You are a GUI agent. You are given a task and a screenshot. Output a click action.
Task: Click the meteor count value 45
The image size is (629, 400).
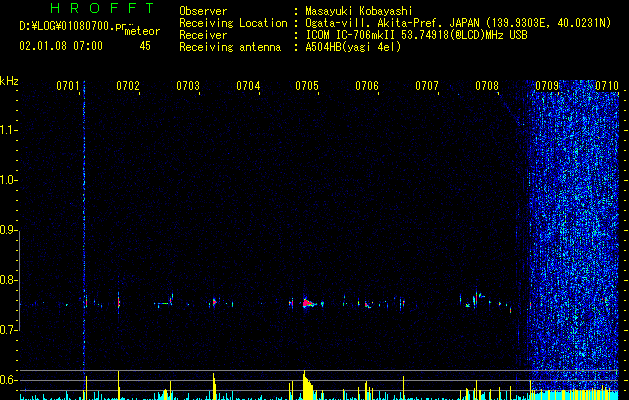[x=145, y=46]
